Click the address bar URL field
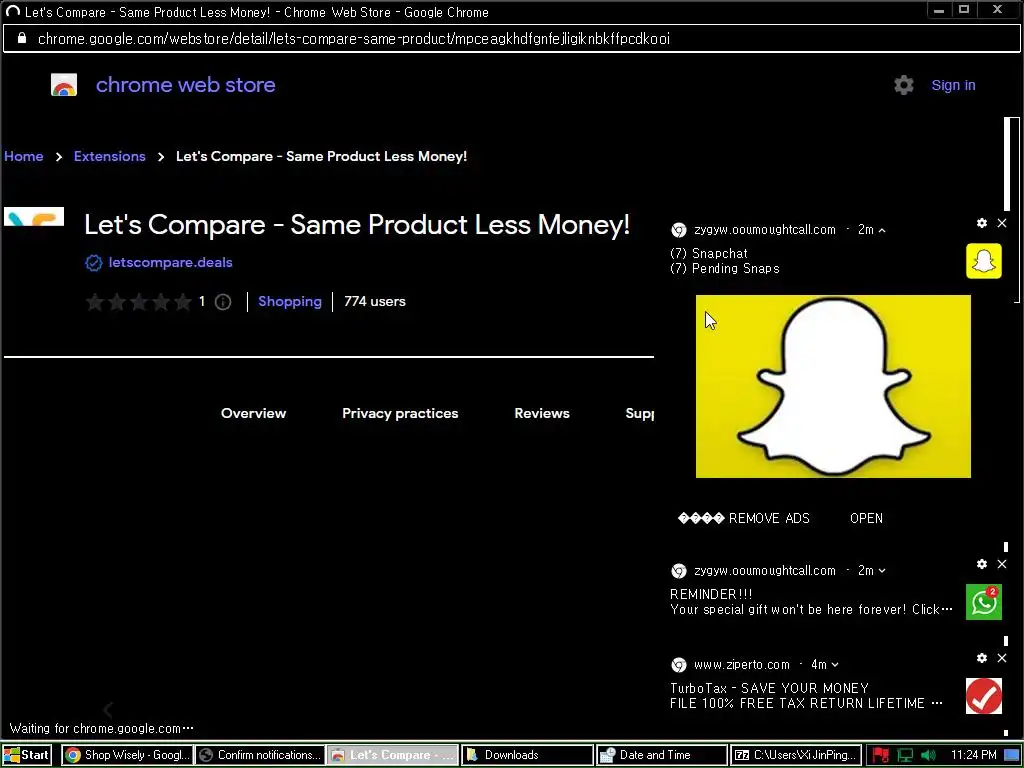The width and height of the screenshot is (1024, 768). 511,39
